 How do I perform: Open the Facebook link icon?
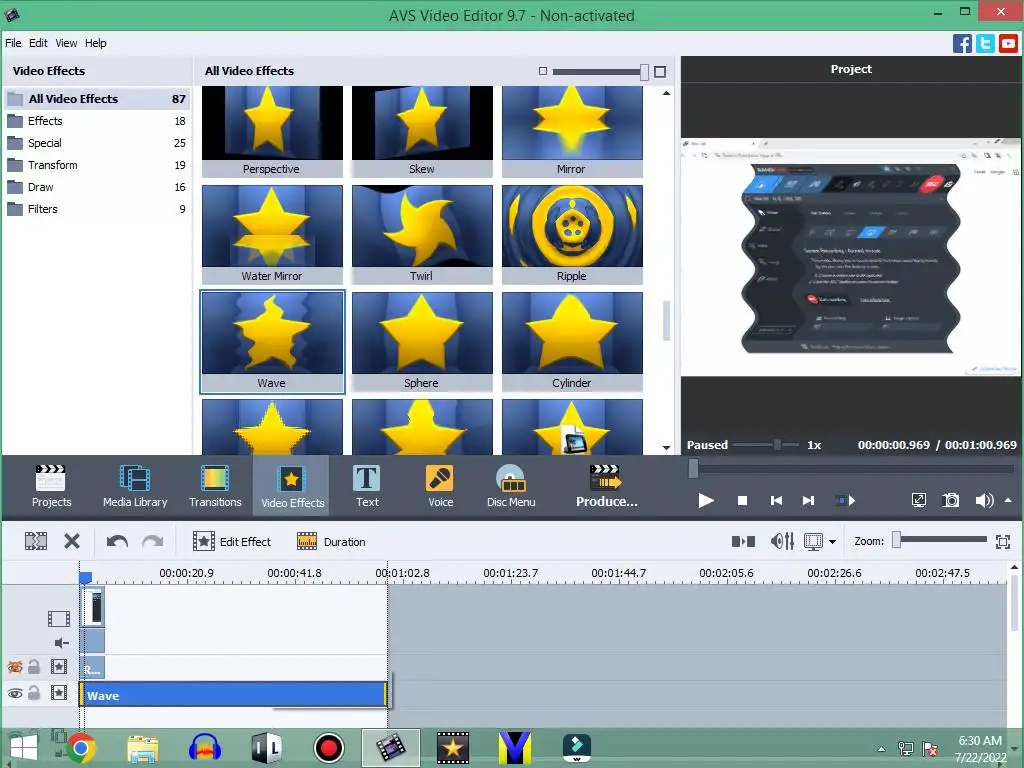[962, 44]
